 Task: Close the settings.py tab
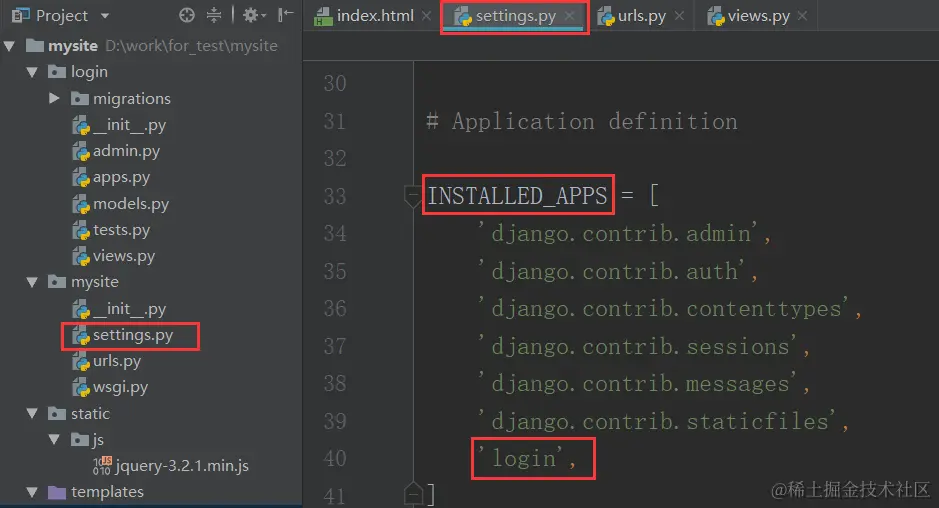(570, 16)
